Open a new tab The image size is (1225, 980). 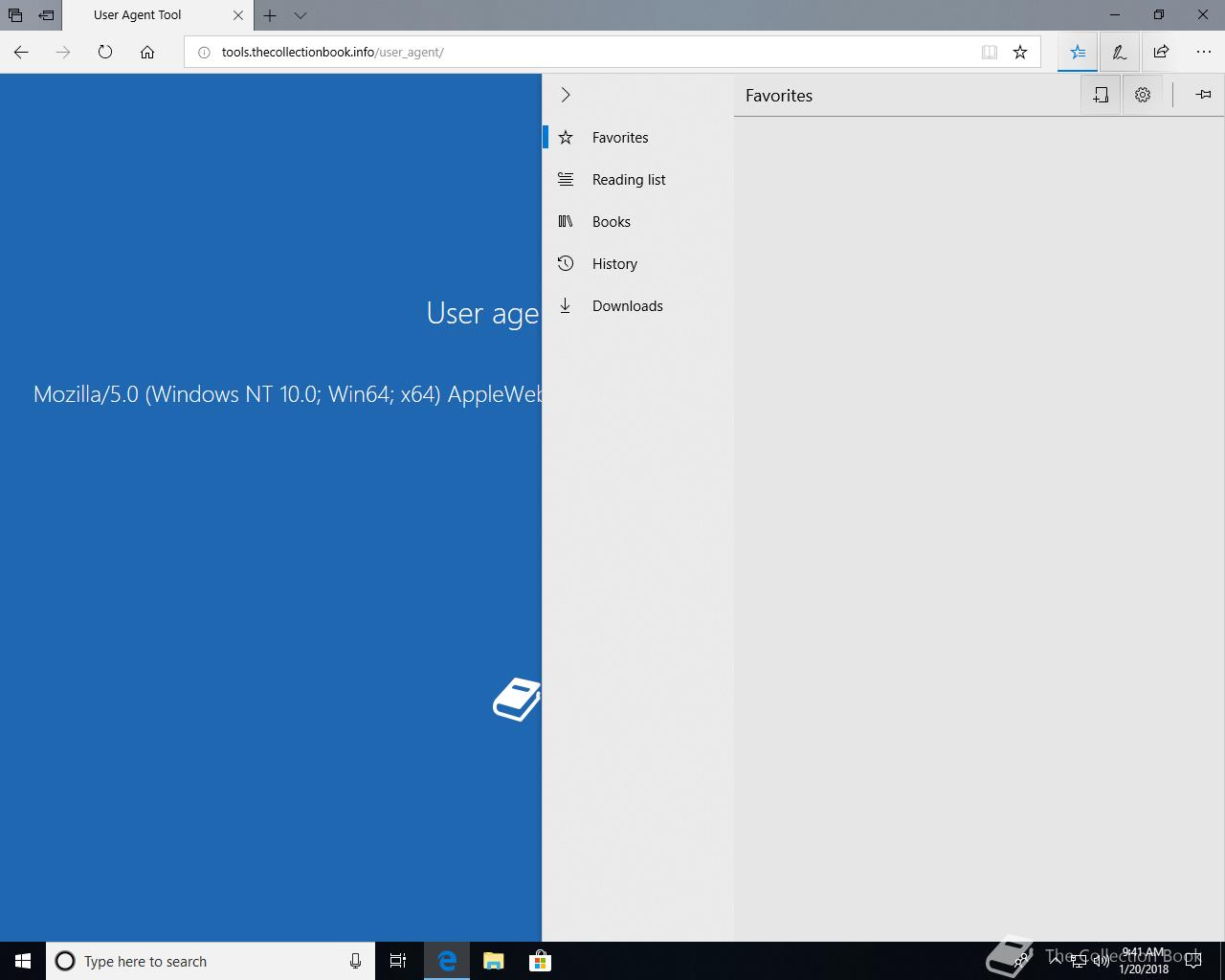270,15
